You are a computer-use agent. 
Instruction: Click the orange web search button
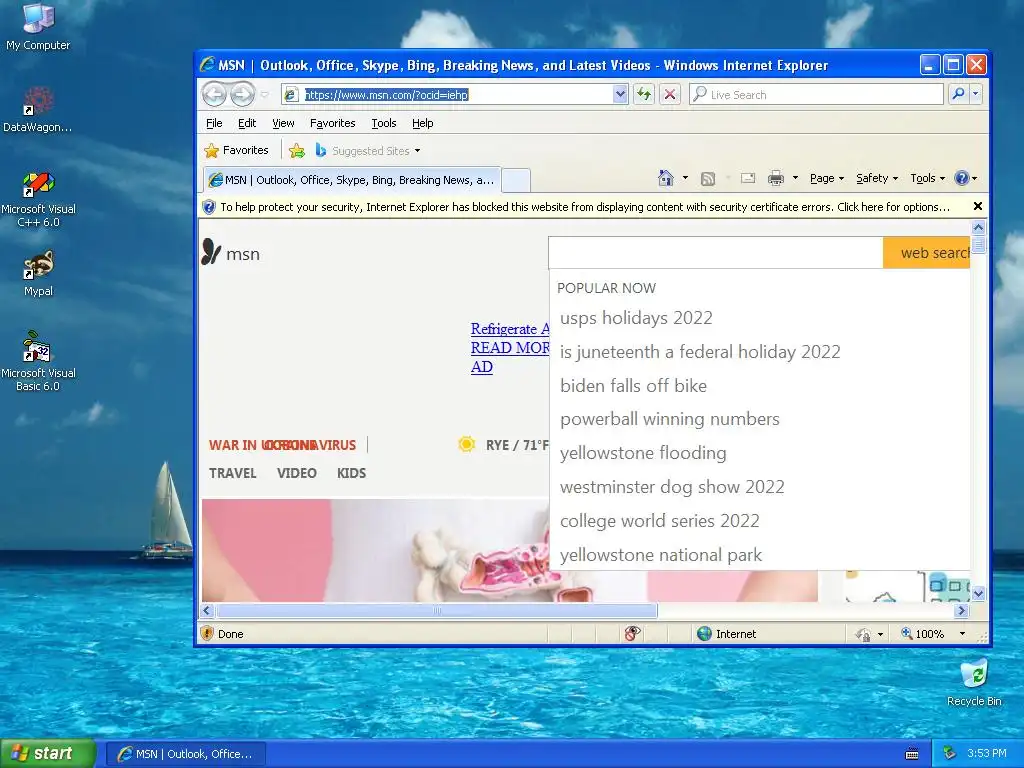click(927, 253)
